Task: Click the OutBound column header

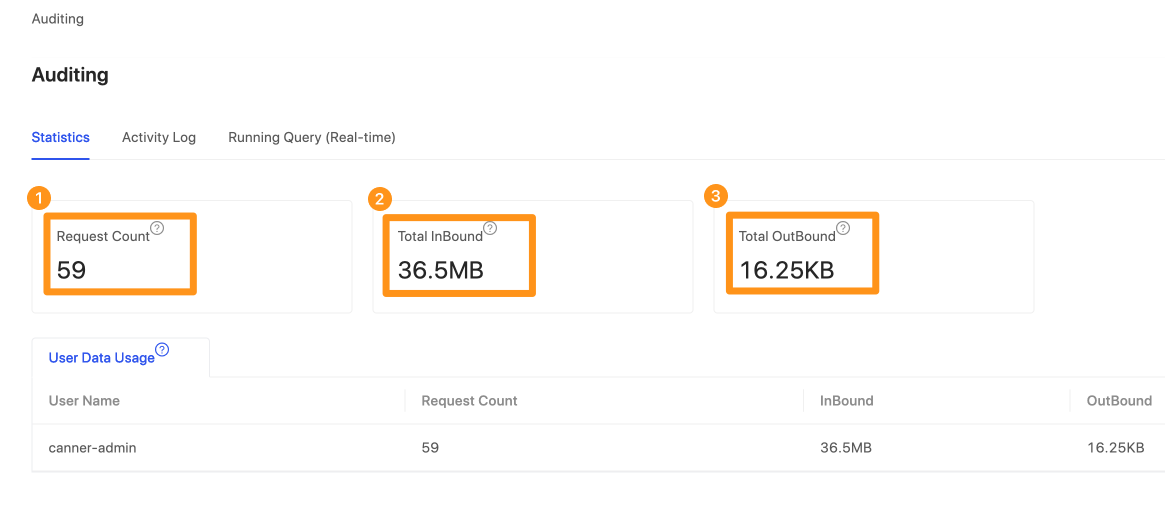Action: (1120, 401)
